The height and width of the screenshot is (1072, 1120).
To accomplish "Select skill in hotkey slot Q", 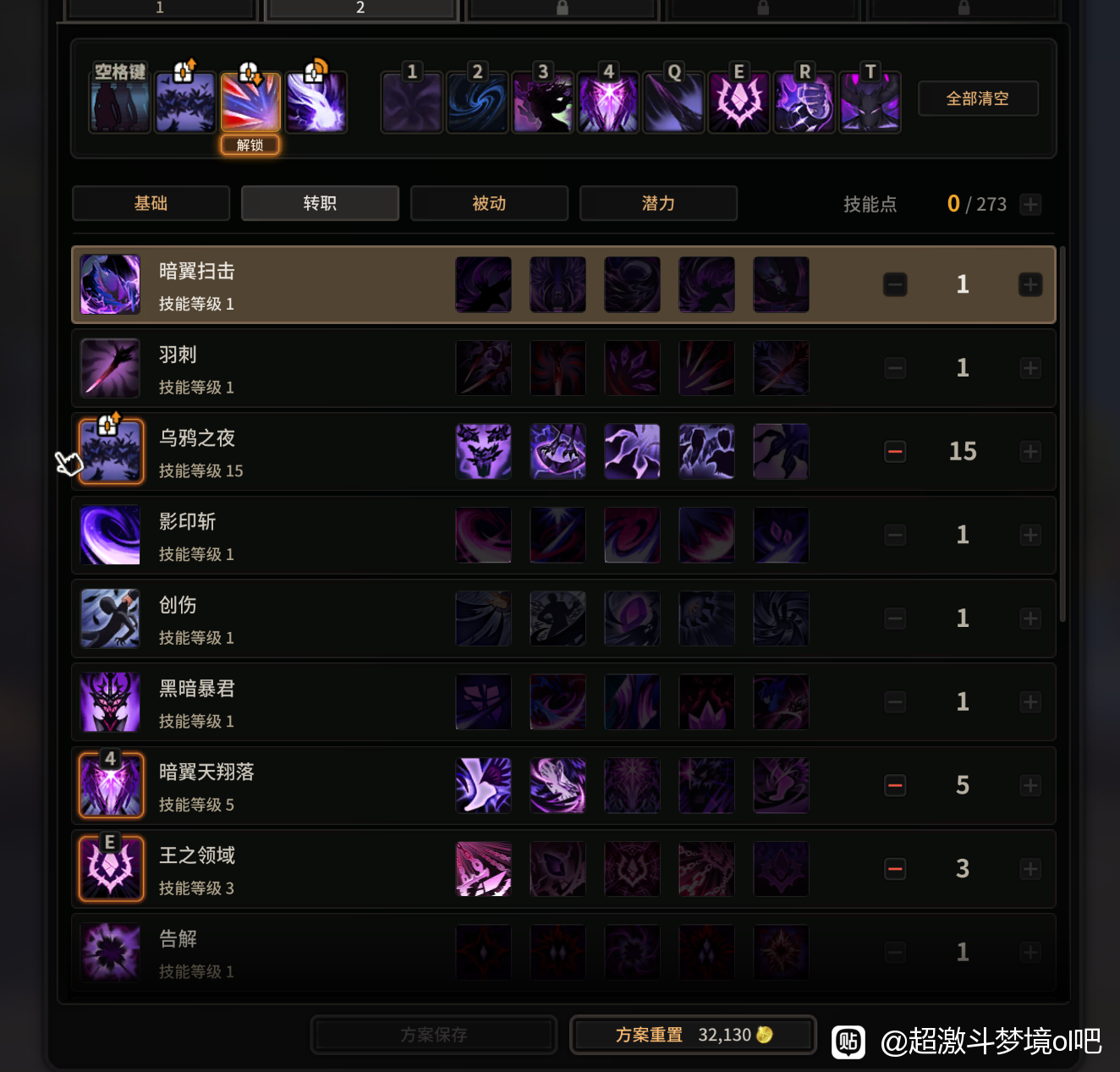I will coord(673,103).
